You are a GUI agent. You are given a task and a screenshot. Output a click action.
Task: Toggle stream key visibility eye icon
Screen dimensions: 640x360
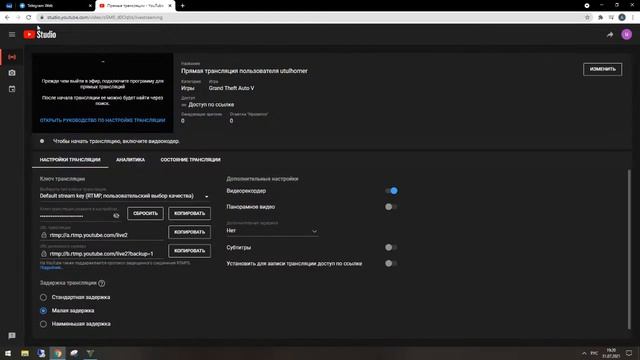tap(116, 216)
